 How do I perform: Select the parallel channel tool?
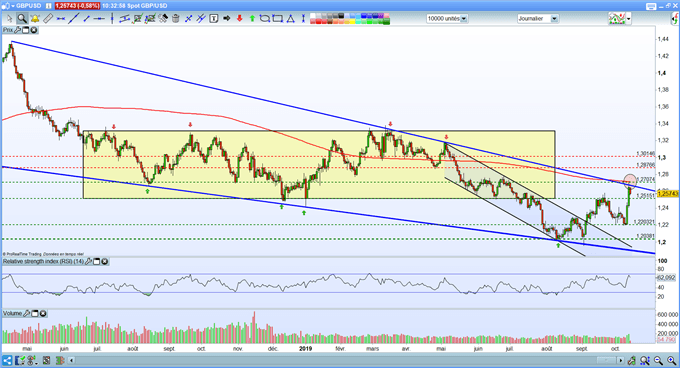tap(124, 19)
